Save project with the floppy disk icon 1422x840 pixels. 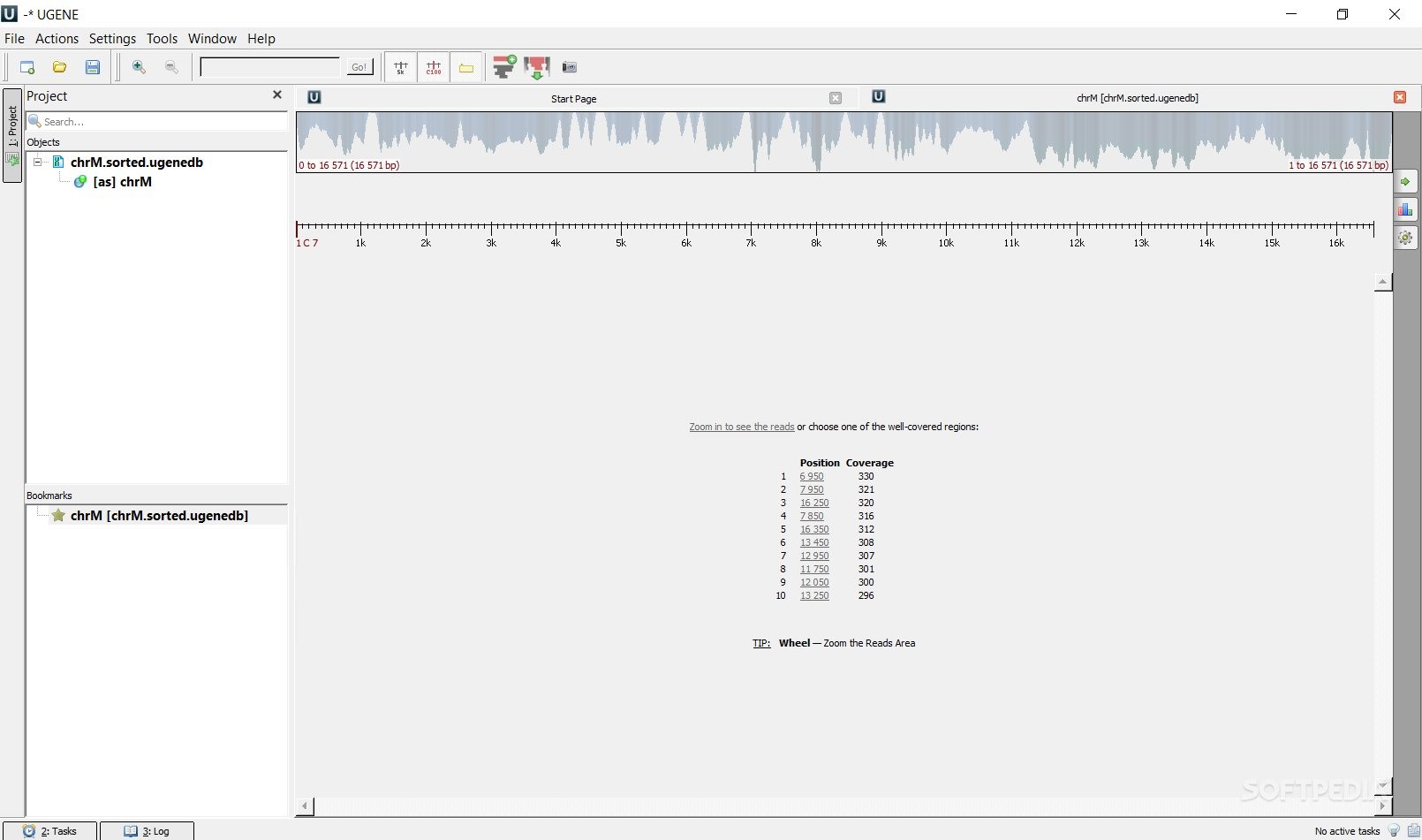pyautogui.click(x=92, y=67)
